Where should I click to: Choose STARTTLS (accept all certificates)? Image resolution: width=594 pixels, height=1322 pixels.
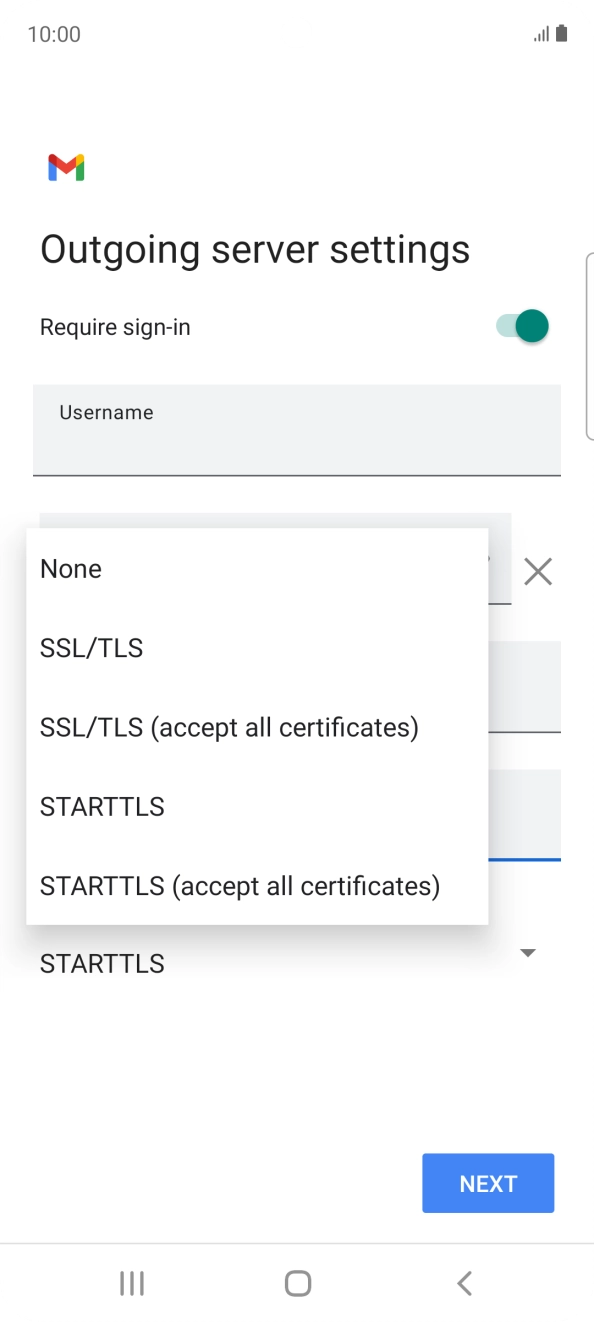pos(239,886)
